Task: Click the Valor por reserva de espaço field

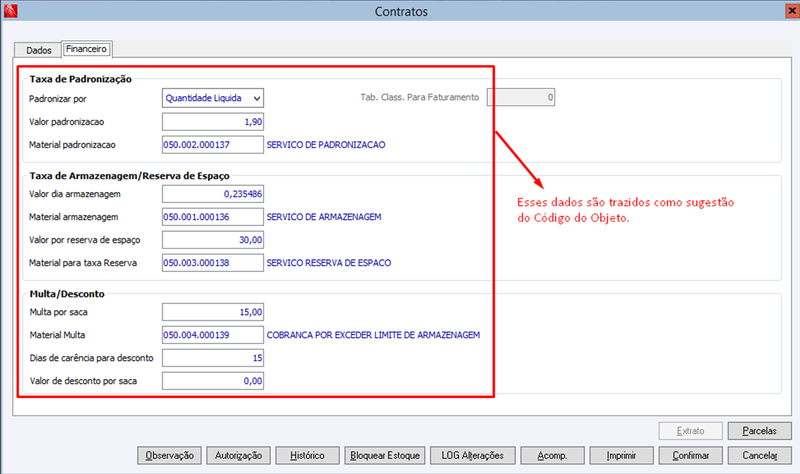Action: click(x=213, y=240)
